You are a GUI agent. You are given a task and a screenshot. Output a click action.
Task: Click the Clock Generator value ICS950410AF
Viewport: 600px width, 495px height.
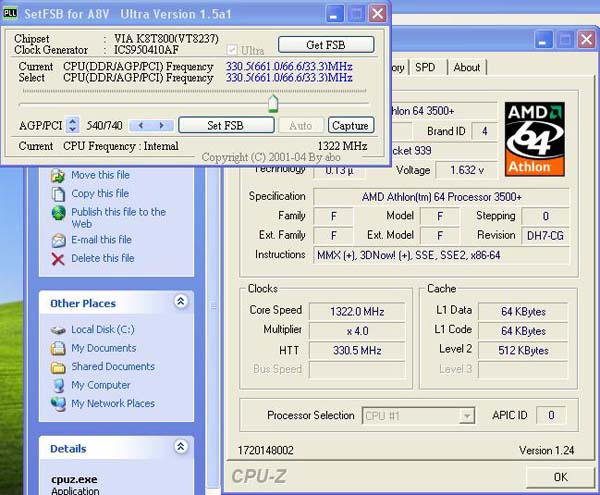(x=148, y=50)
